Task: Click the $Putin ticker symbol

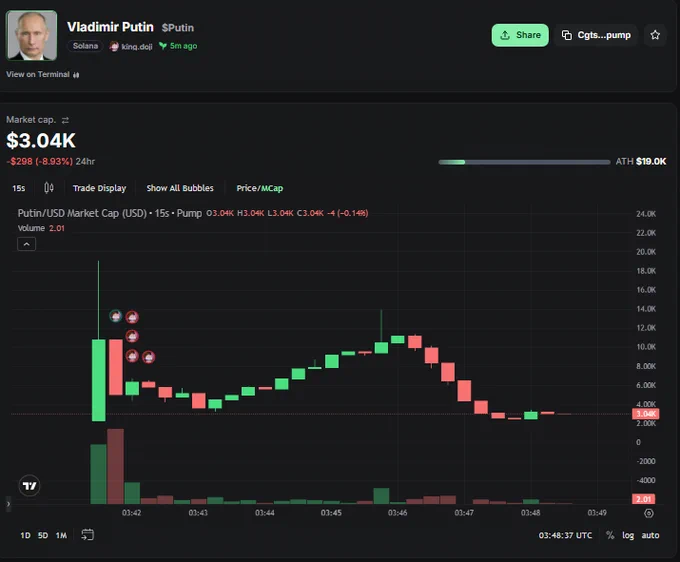Action: [178, 28]
